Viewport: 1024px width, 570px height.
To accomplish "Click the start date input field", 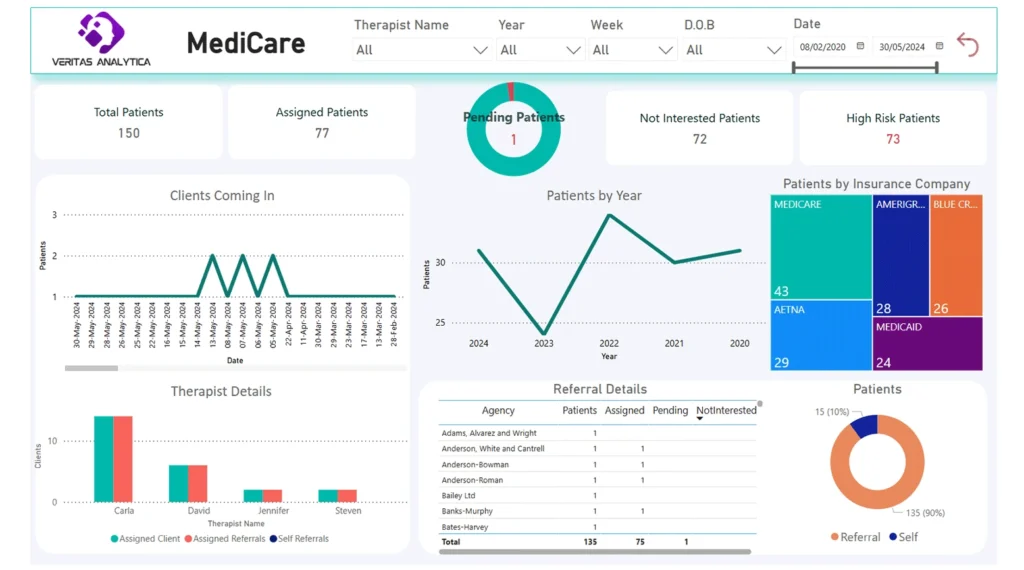I will click(822, 46).
